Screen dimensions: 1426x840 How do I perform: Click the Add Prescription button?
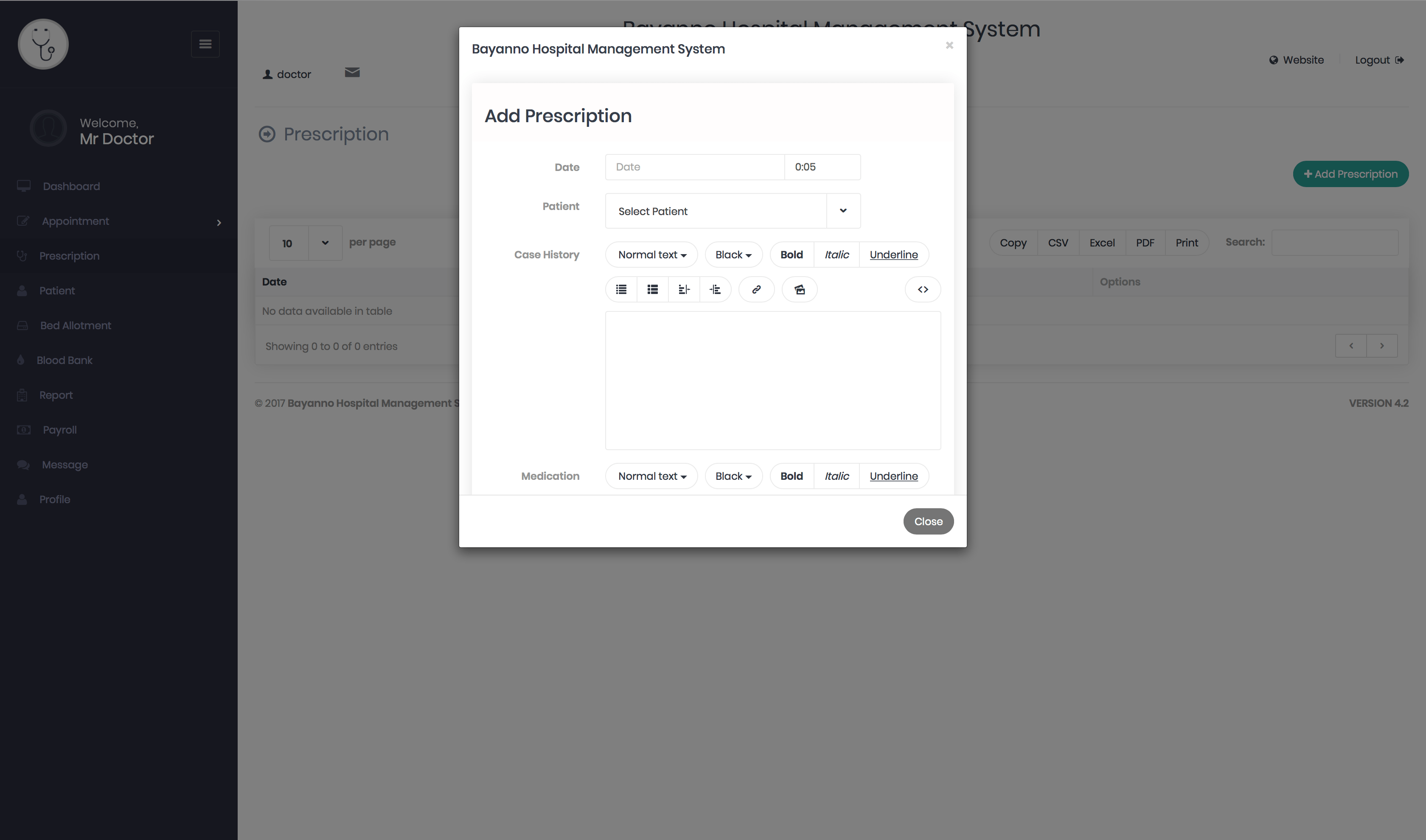(1350, 174)
